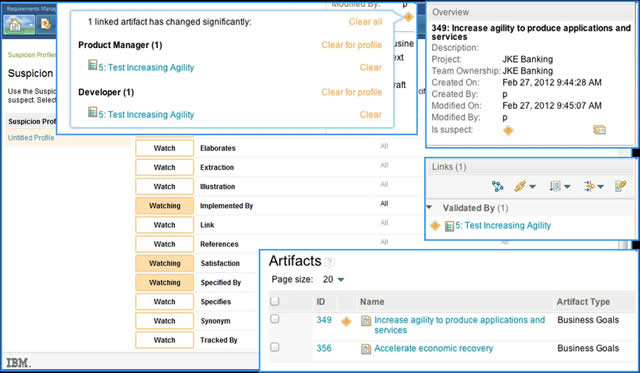Open artifact ID 349 link
The width and height of the screenshot is (640, 373).
point(324,320)
